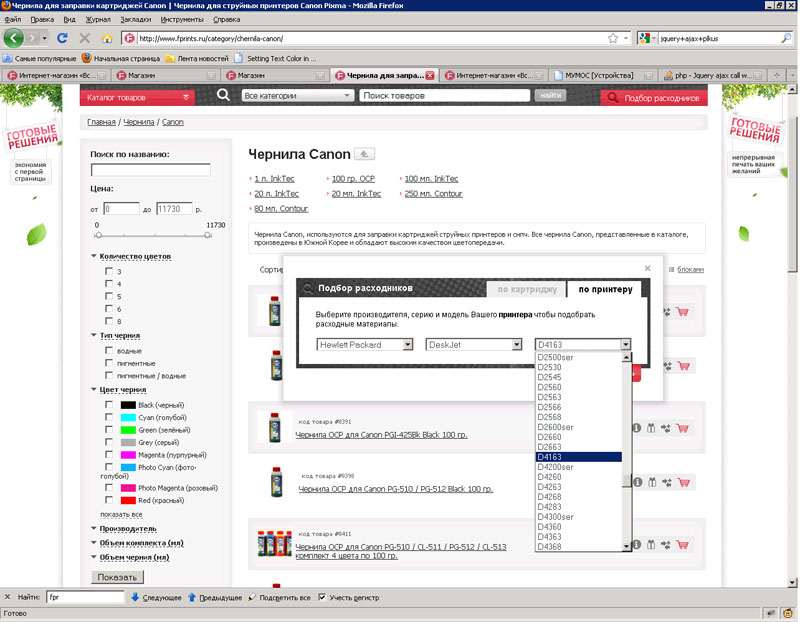Check the Red (красный) ink color filter

[109, 500]
